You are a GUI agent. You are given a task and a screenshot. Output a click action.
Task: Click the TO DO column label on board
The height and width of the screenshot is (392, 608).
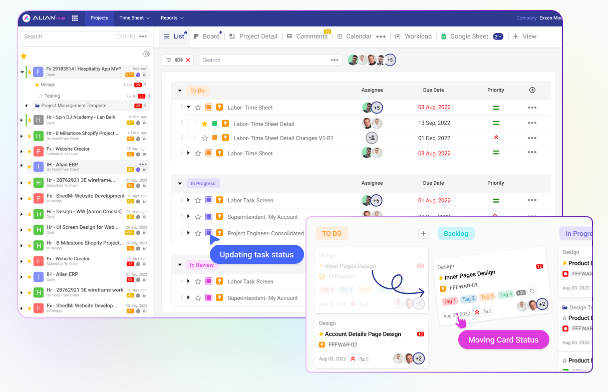click(332, 233)
